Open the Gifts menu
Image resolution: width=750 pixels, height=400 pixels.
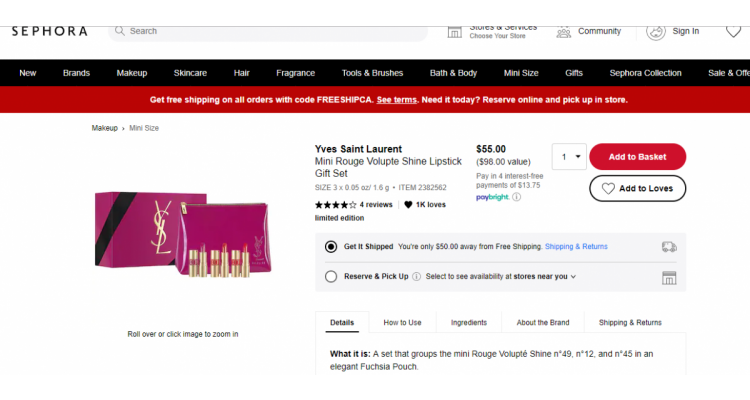coord(574,73)
